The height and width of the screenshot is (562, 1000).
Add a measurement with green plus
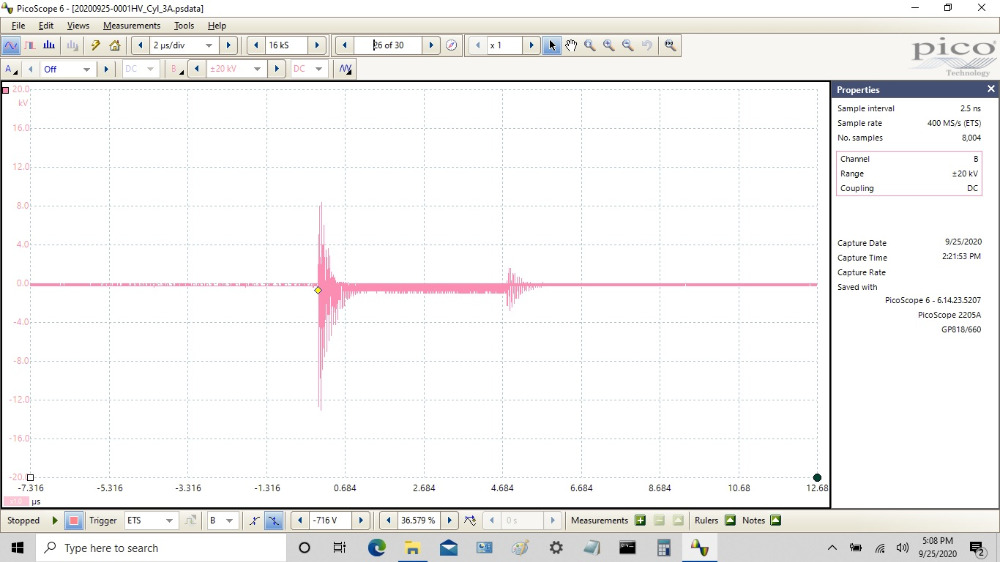(640, 520)
